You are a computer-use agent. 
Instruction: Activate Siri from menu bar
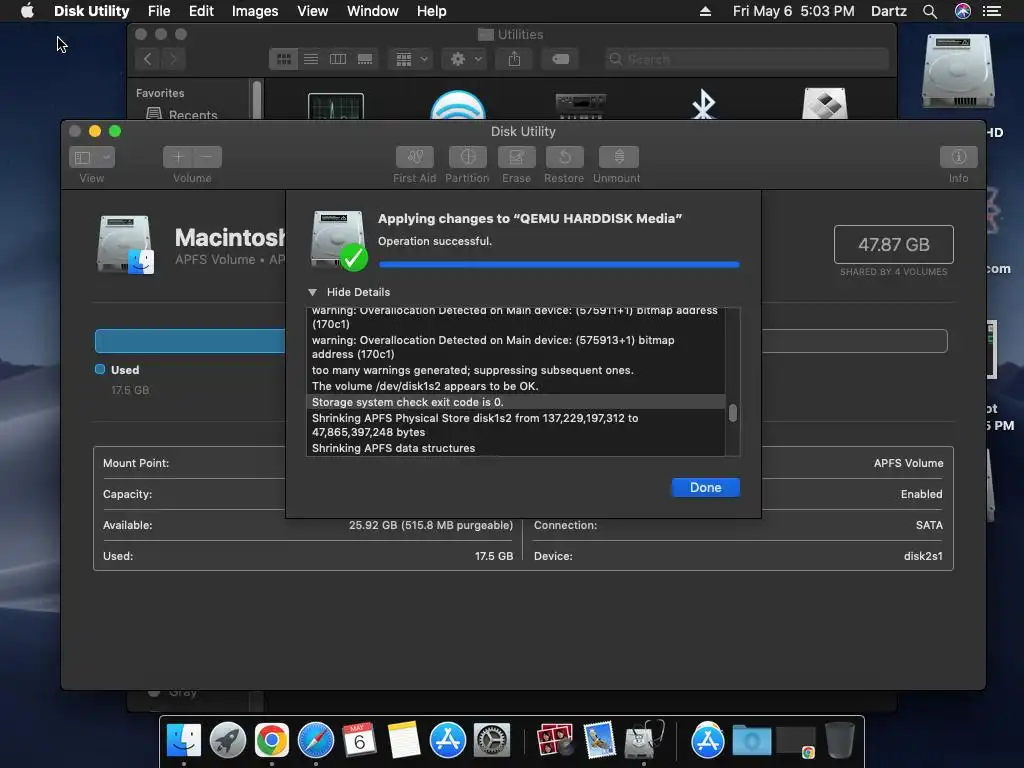pos(963,11)
